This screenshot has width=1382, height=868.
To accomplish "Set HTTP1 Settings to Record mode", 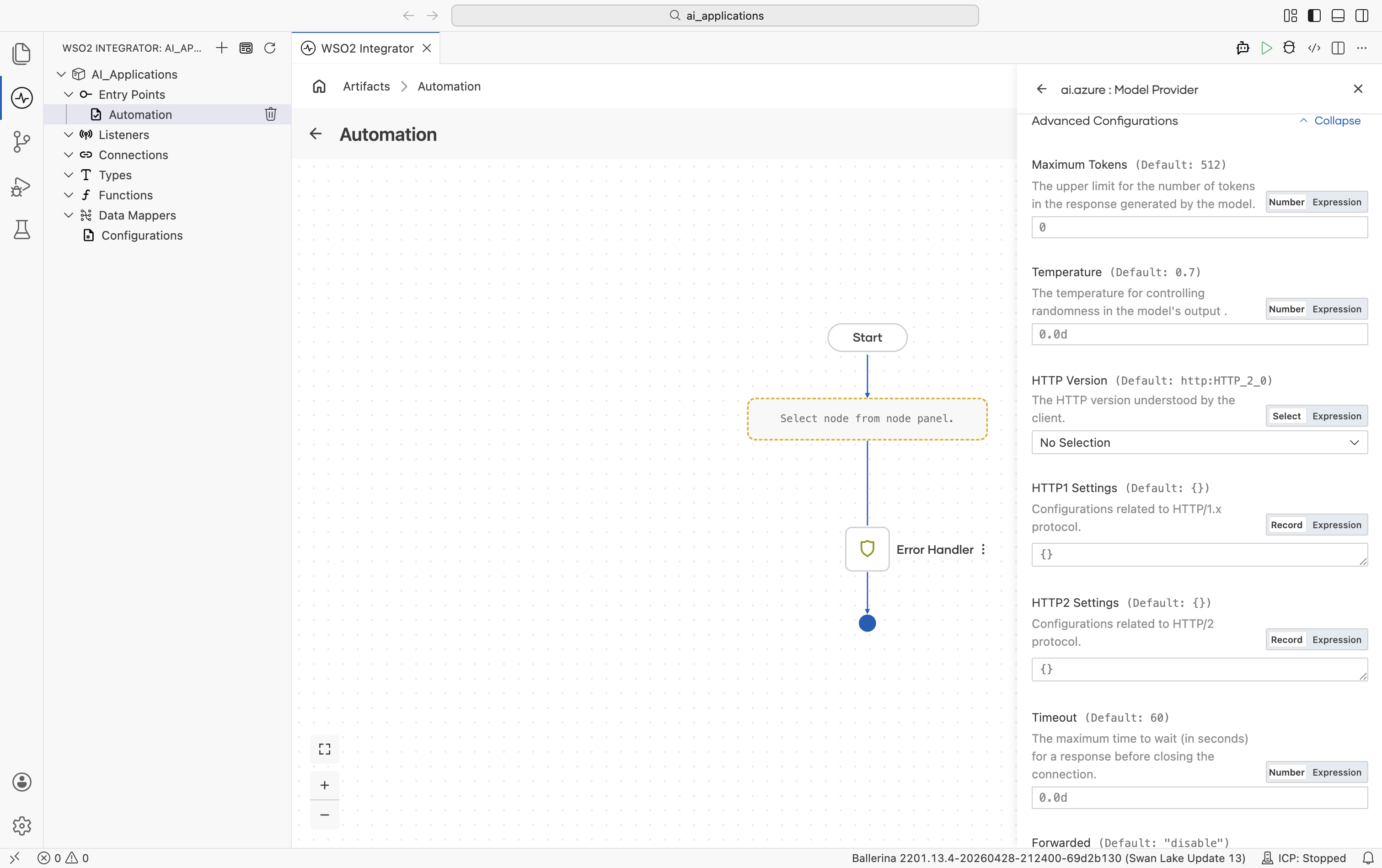I will [1286, 525].
